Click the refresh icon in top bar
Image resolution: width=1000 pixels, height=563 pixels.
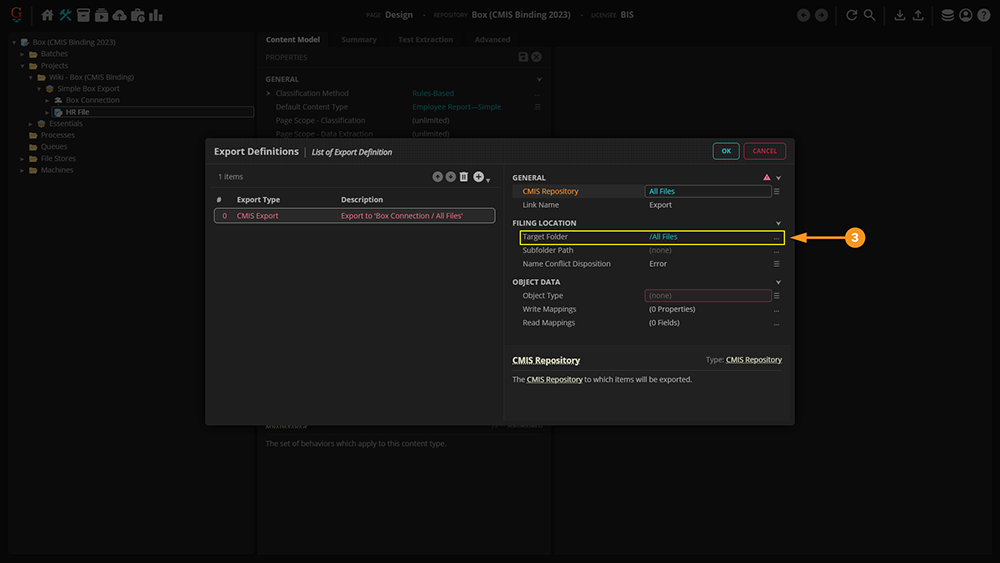[851, 15]
